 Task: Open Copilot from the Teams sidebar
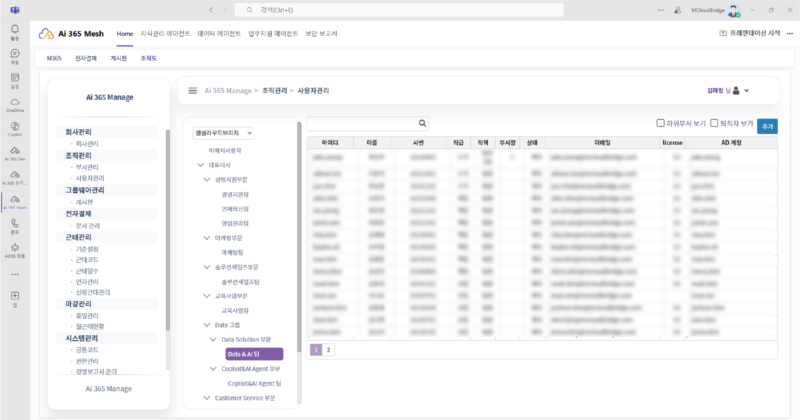pos(15,130)
